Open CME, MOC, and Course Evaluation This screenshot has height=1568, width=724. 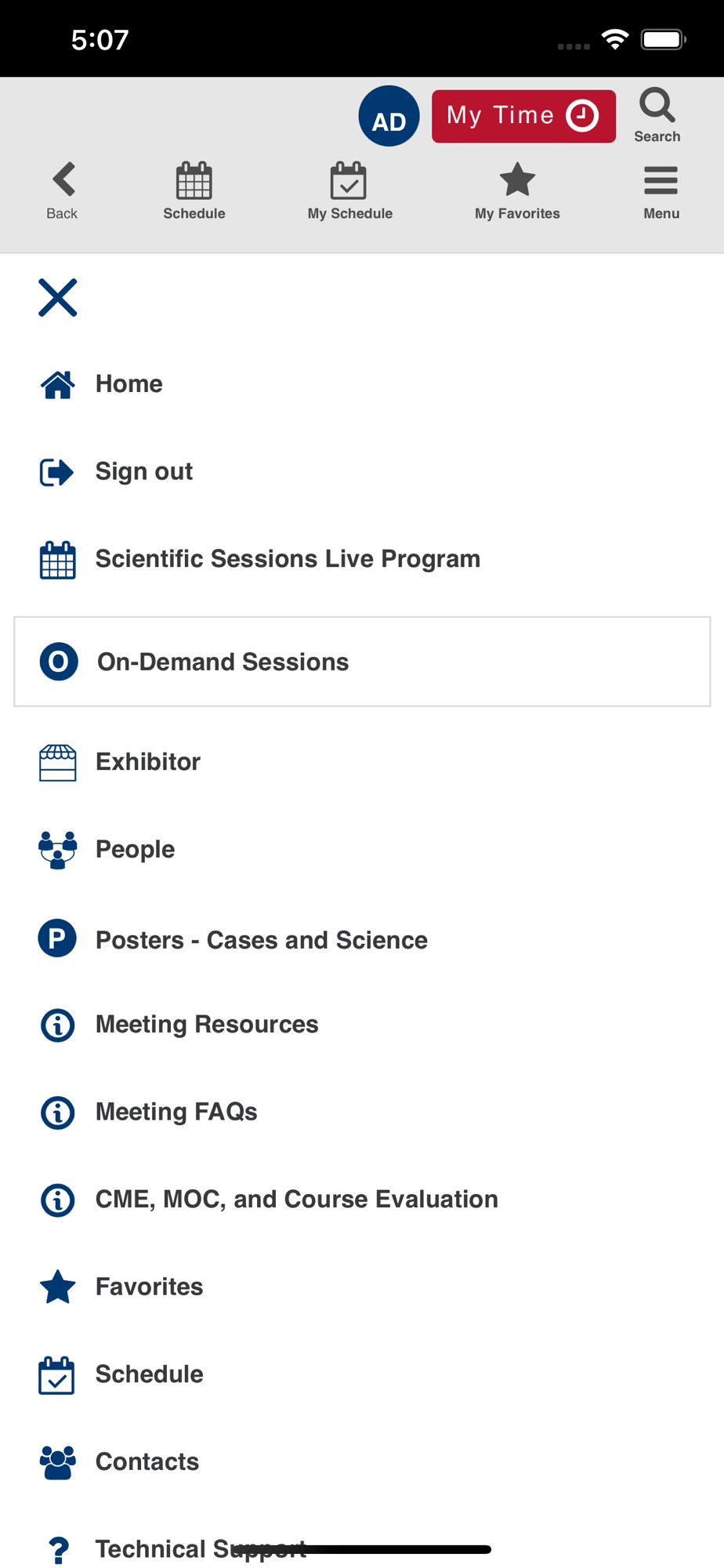[x=362, y=1200]
